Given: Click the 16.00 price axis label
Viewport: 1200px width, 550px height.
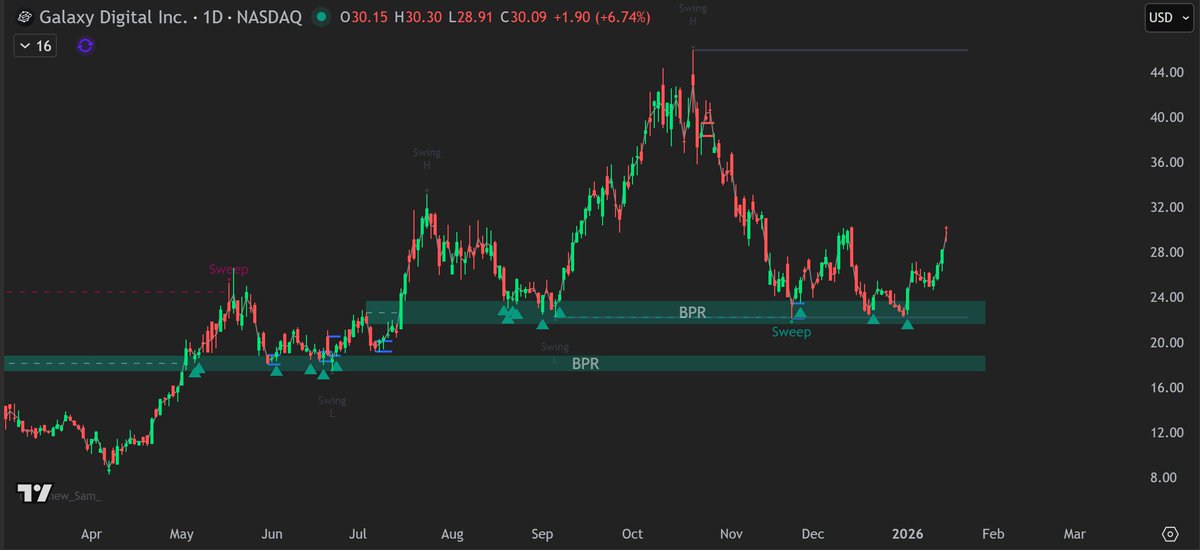Looking at the screenshot, I should pos(1165,387).
